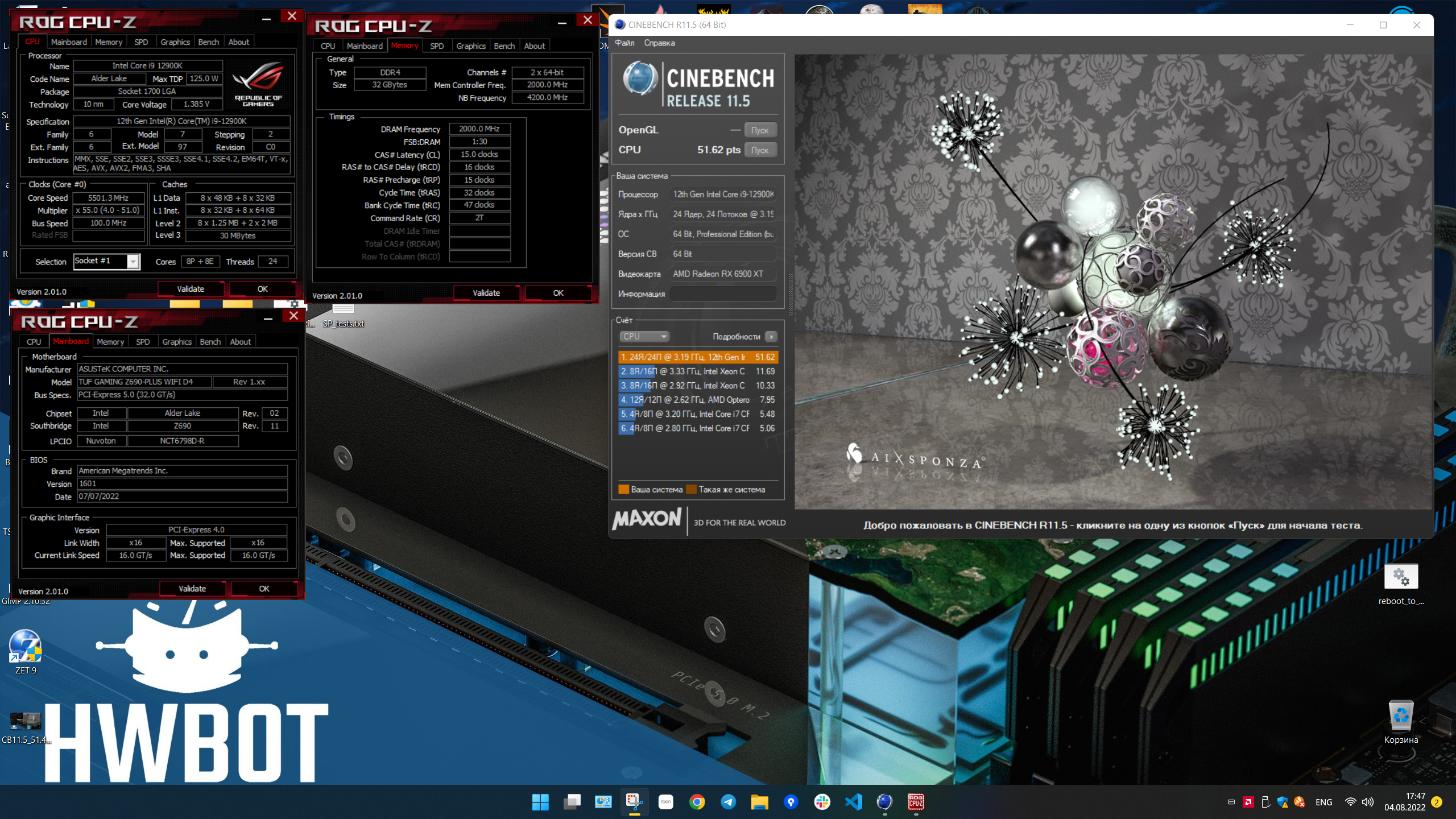
Task: Open Visual Studio Code from the taskbar
Action: pyautogui.click(x=853, y=802)
